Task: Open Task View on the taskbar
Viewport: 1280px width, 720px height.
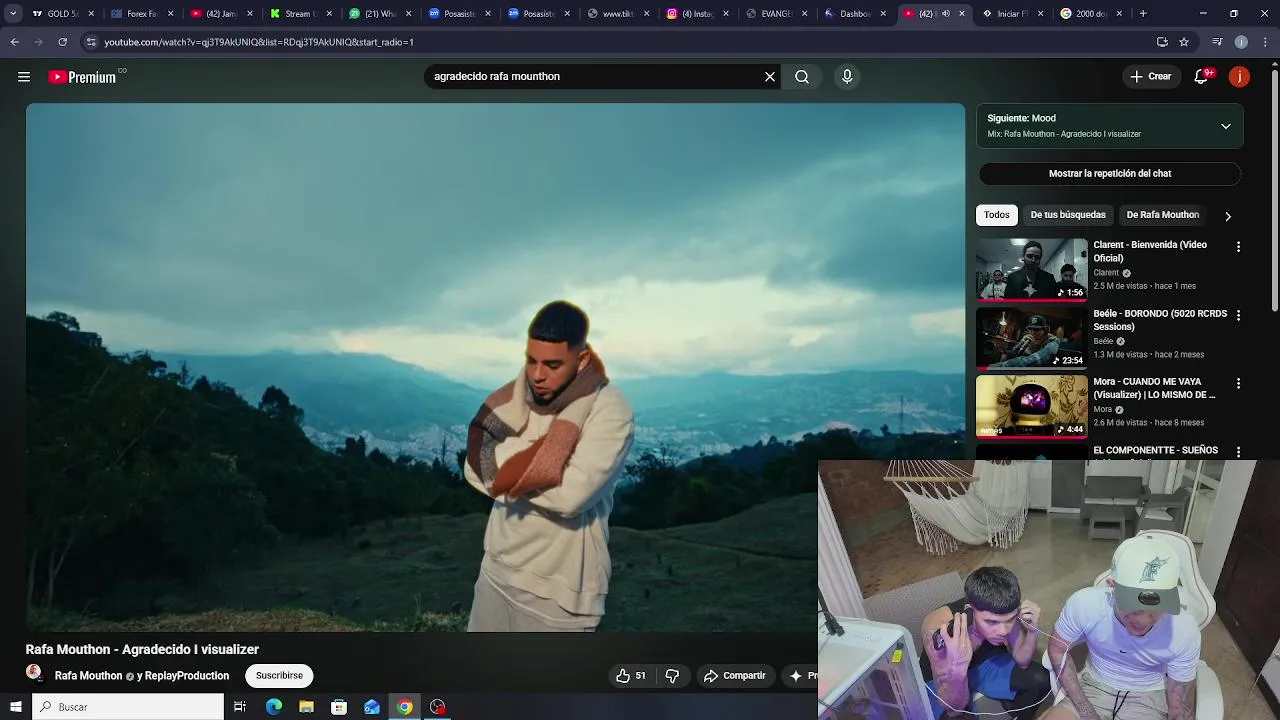Action: pos(240,707)
